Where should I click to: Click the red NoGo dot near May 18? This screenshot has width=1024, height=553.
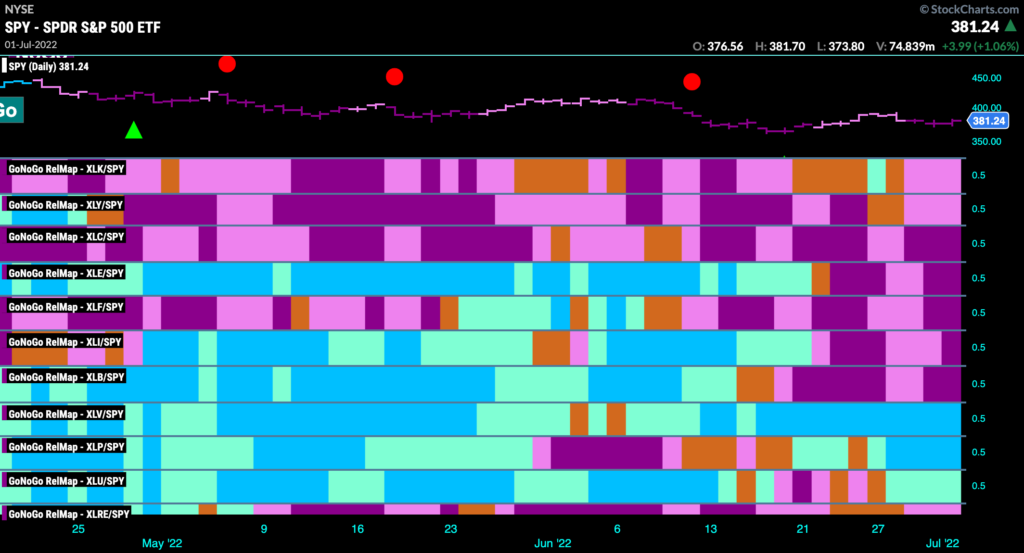pos(394,77)
